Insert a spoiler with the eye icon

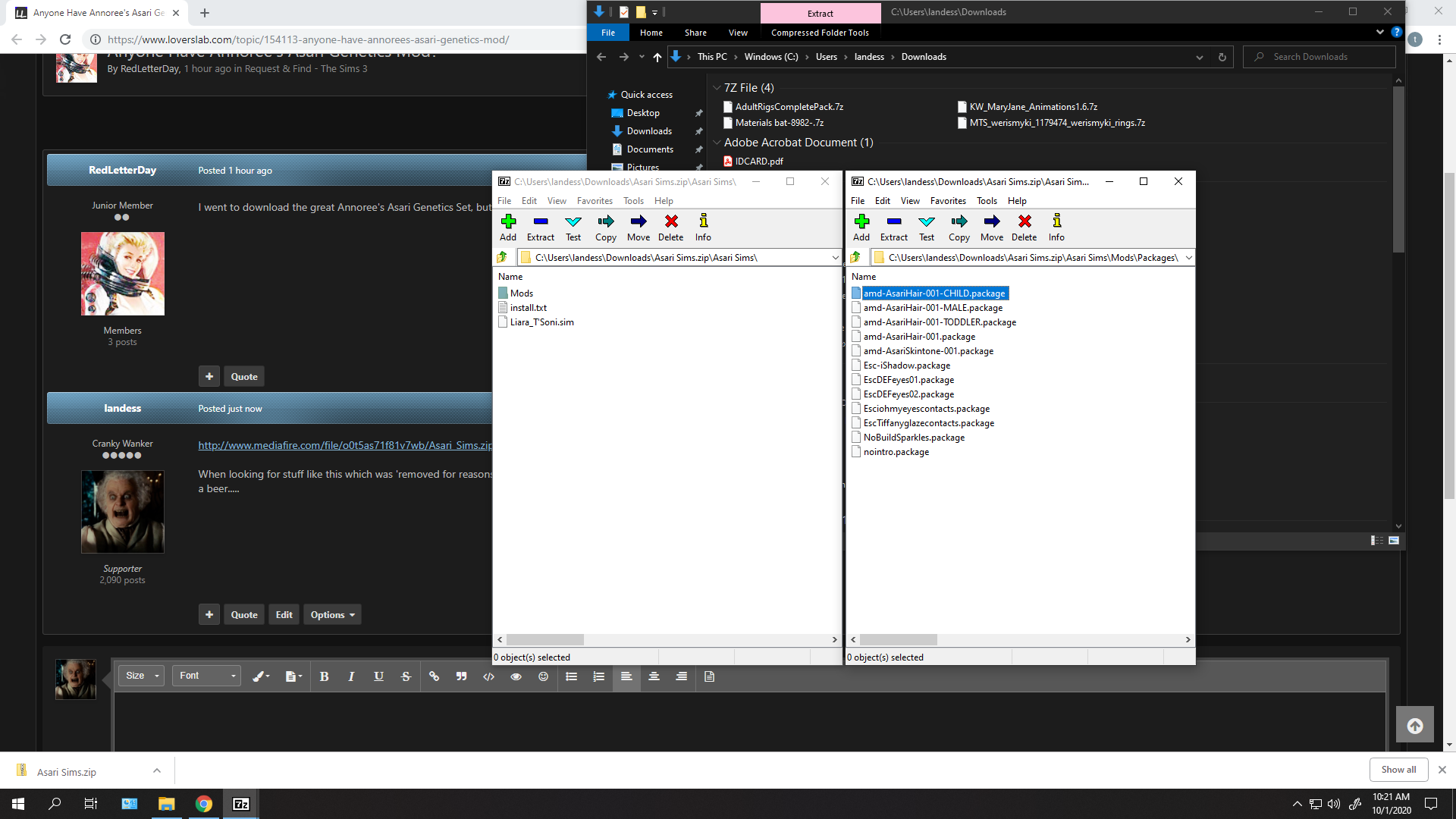(516, 676)
